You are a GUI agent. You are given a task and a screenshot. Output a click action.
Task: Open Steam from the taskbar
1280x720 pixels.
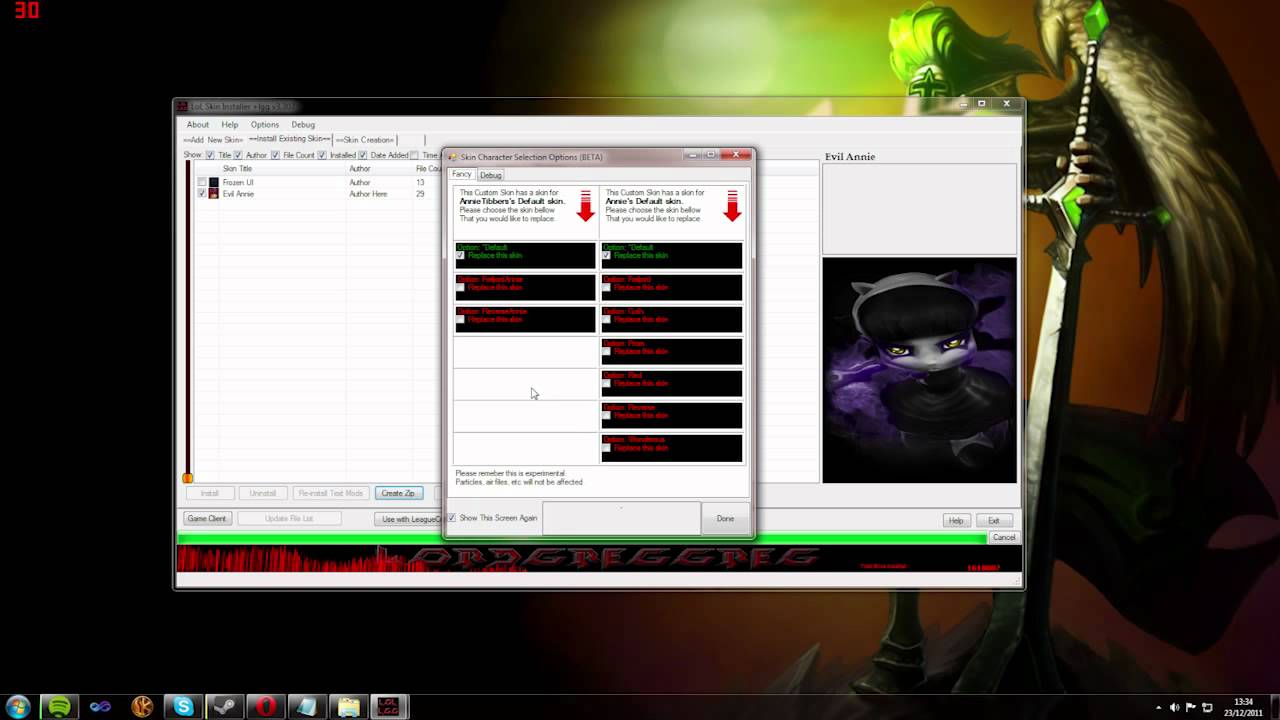point(224,707)
